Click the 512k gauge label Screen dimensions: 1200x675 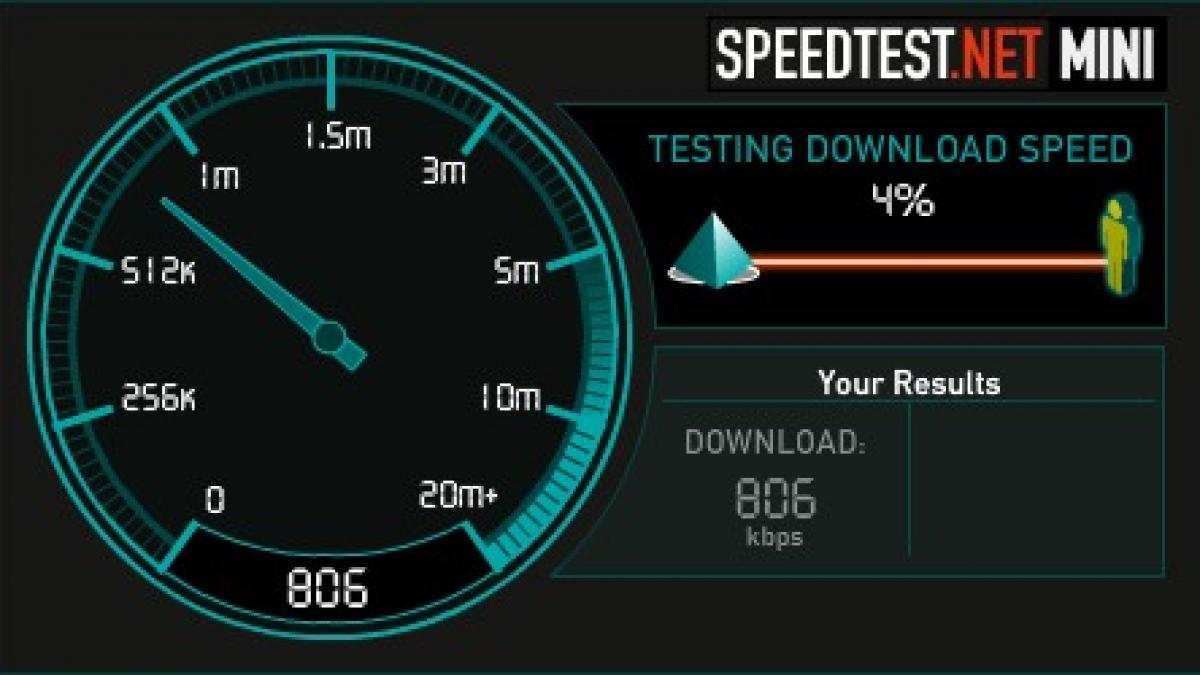point(157,271)
